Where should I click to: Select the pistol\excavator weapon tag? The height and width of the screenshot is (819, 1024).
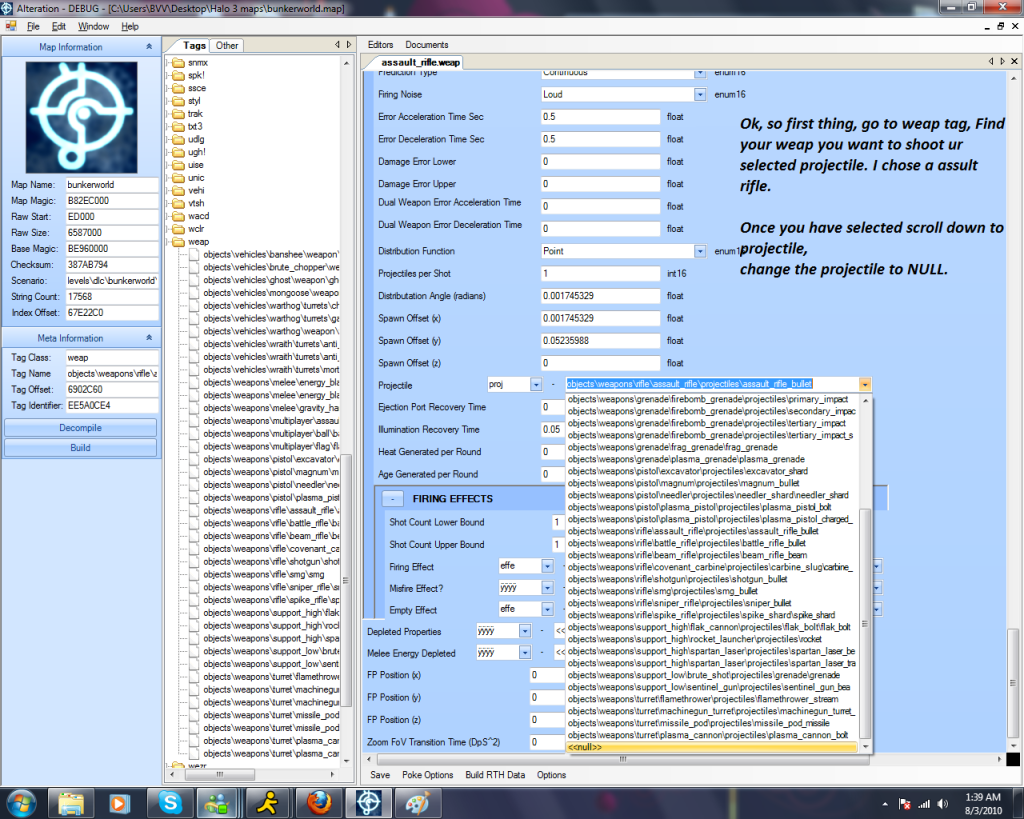point(270,460)
